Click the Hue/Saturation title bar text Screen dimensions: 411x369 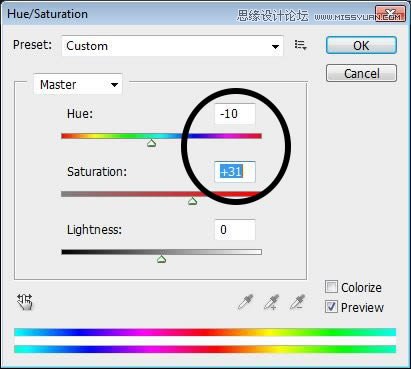point(47,14)
